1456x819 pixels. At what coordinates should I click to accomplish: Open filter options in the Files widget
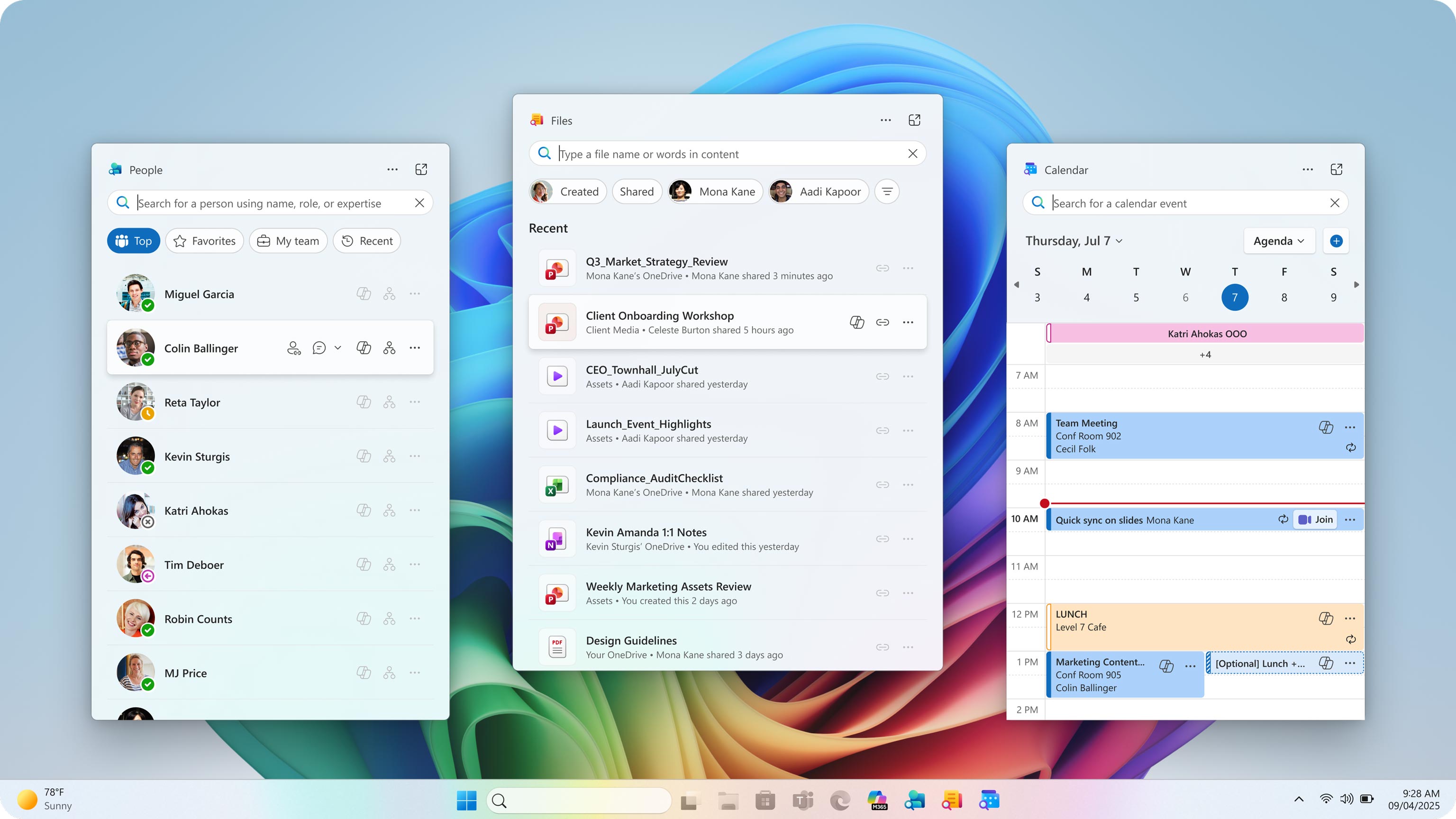tap(886, 191)
